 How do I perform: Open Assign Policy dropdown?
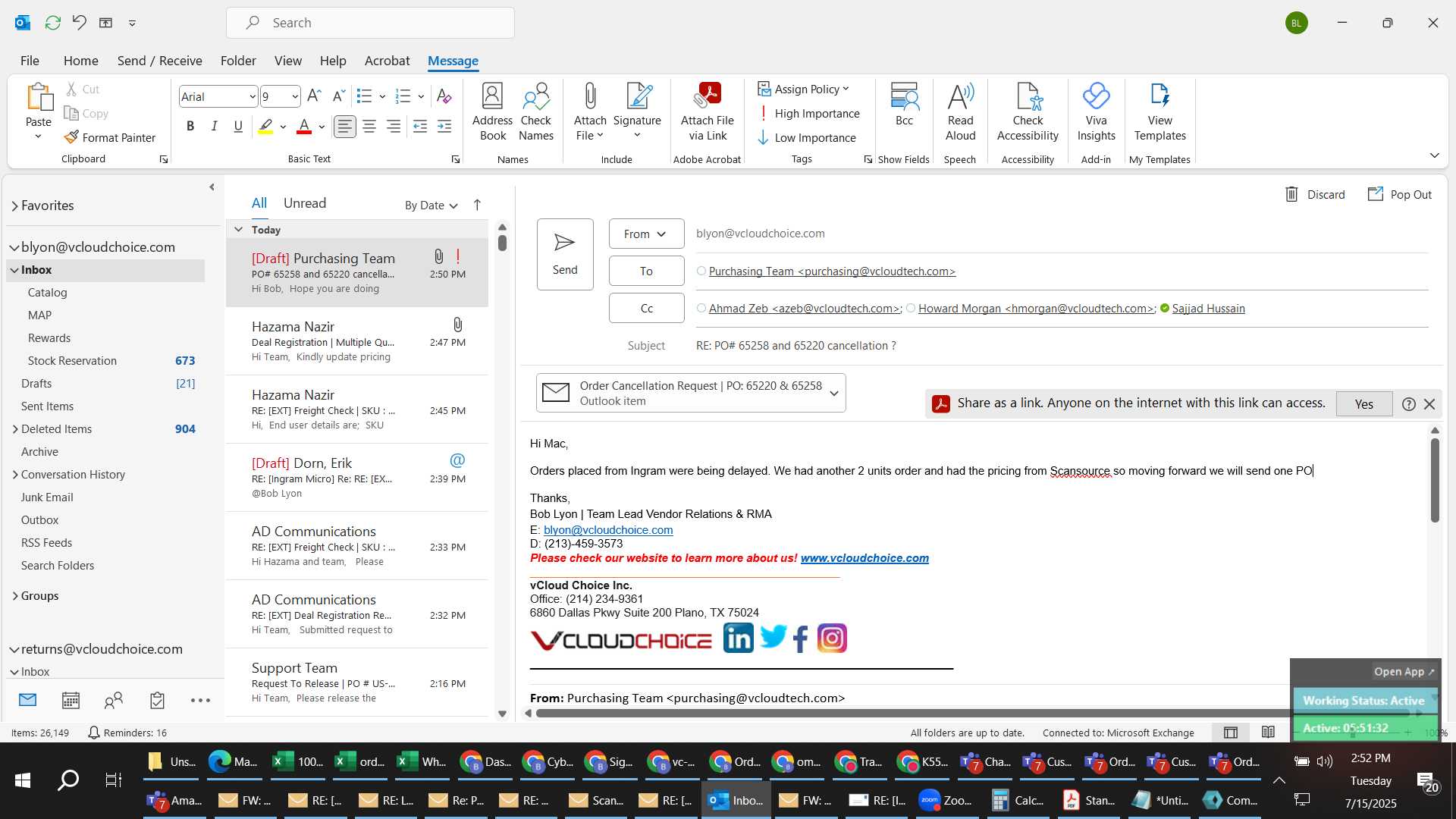tap(803, 89)
